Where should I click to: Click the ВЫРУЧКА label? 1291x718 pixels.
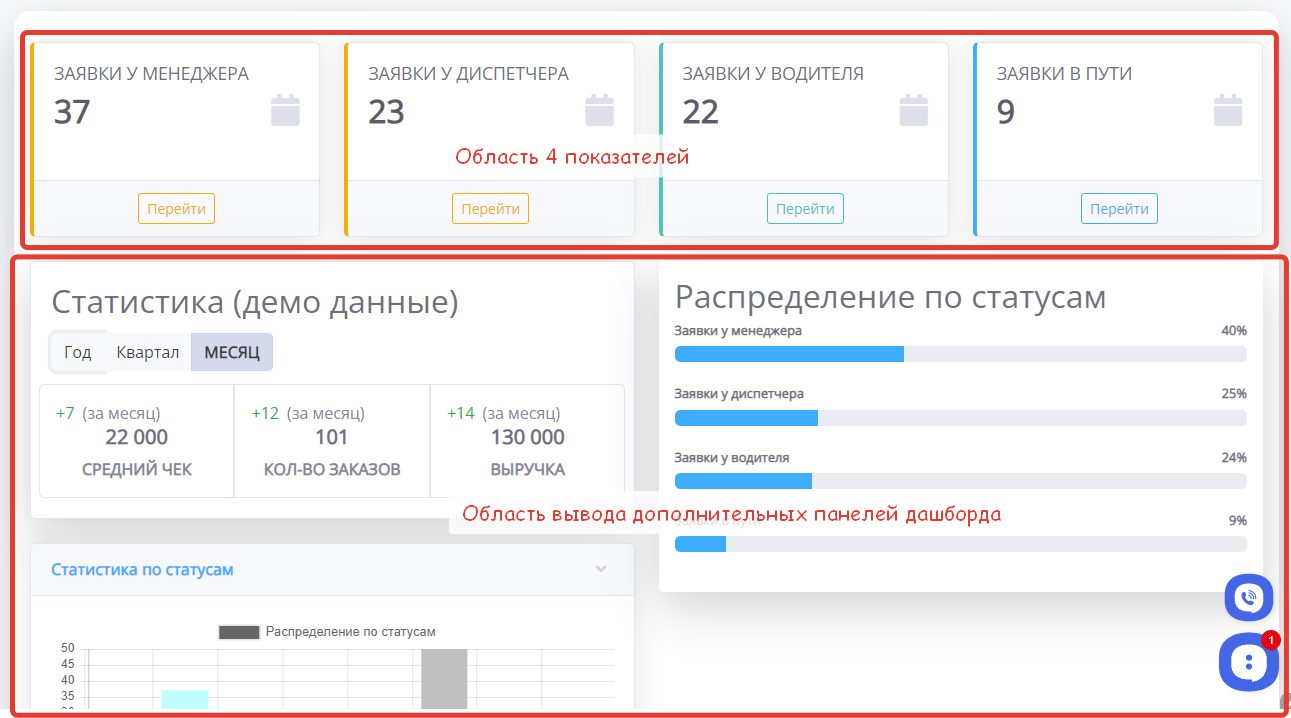pos(528,469)
